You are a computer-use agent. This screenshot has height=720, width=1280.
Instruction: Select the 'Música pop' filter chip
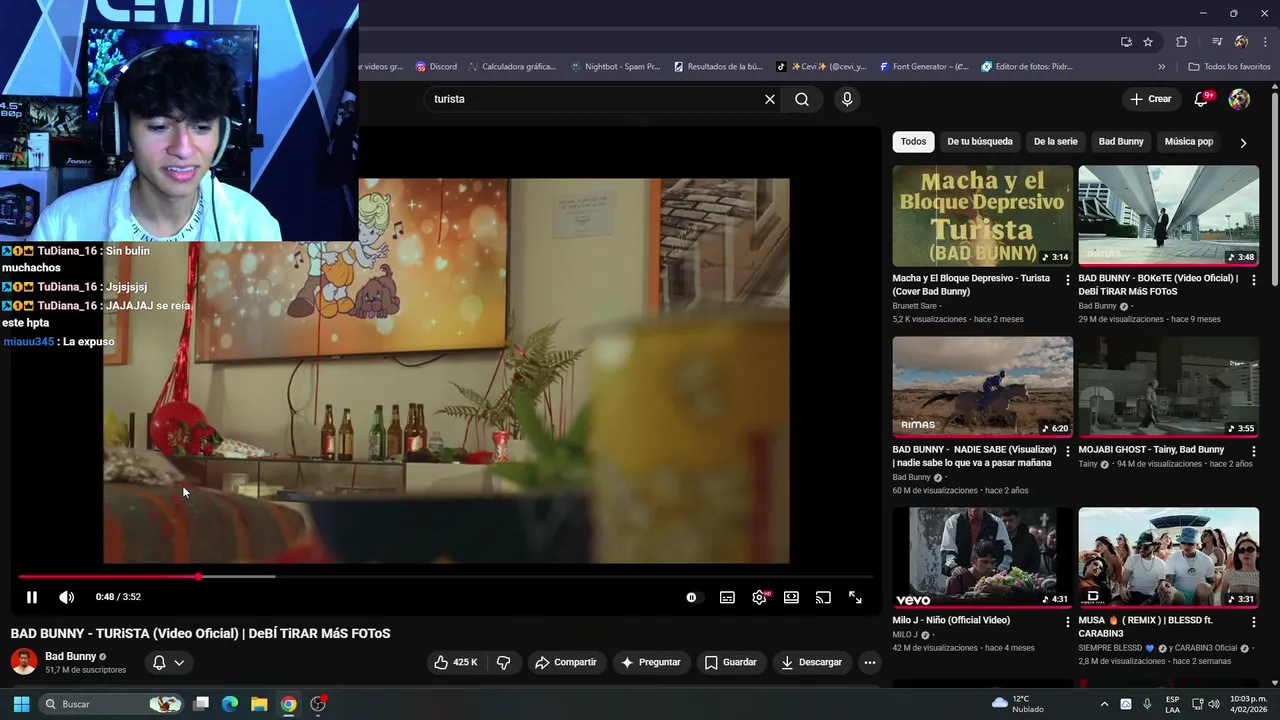coord(1189,142)
